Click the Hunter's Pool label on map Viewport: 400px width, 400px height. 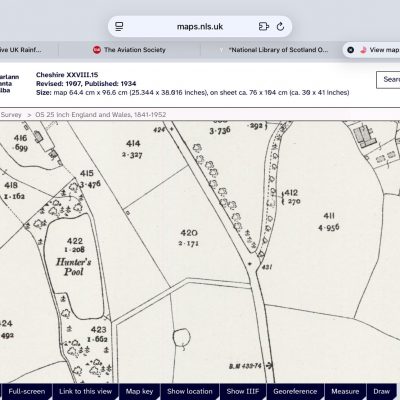tap(74, 267)
